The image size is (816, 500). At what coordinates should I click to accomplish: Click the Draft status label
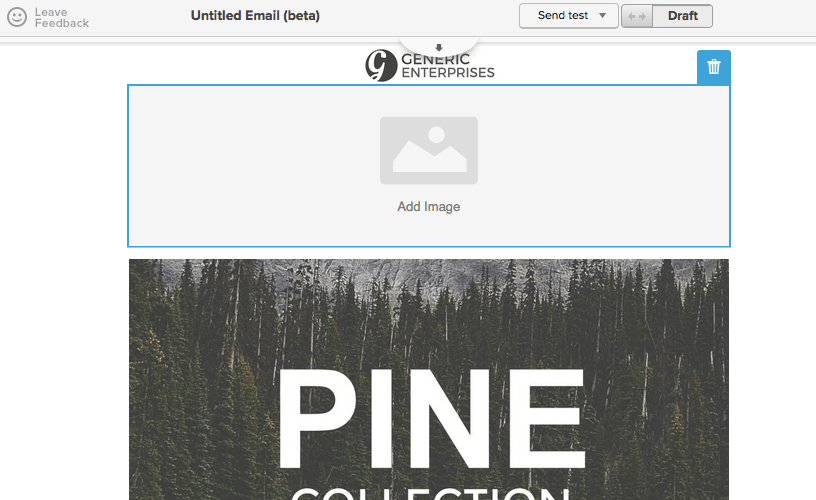682,16
